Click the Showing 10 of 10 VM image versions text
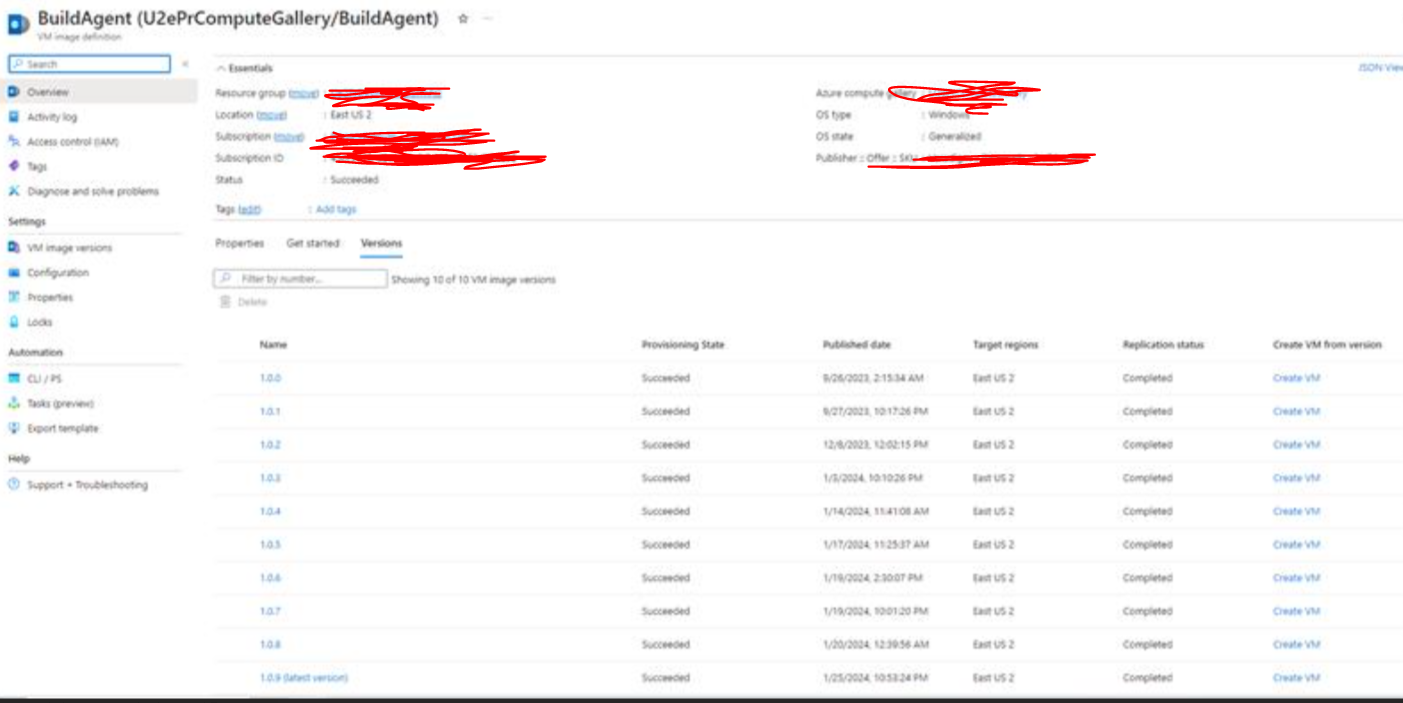This screenshot has width=1403, height=703. point(473,280)
